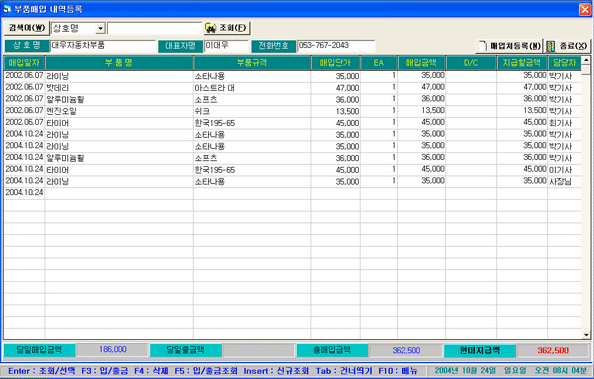594x379 pixels.
Task: Click the exit icon on 종료(X)
Action: [x=551, y=46]
